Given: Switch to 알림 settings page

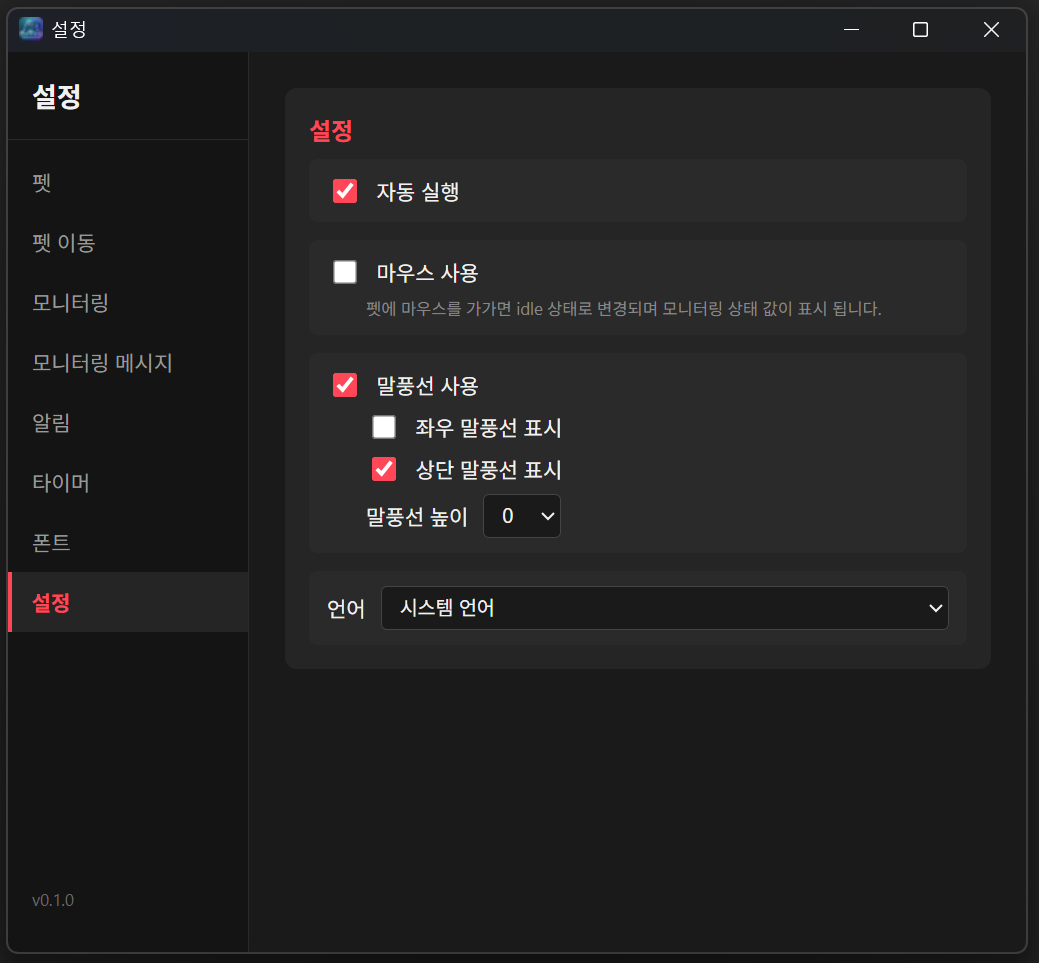Looking at the screenshot, I should coord(128,423).
